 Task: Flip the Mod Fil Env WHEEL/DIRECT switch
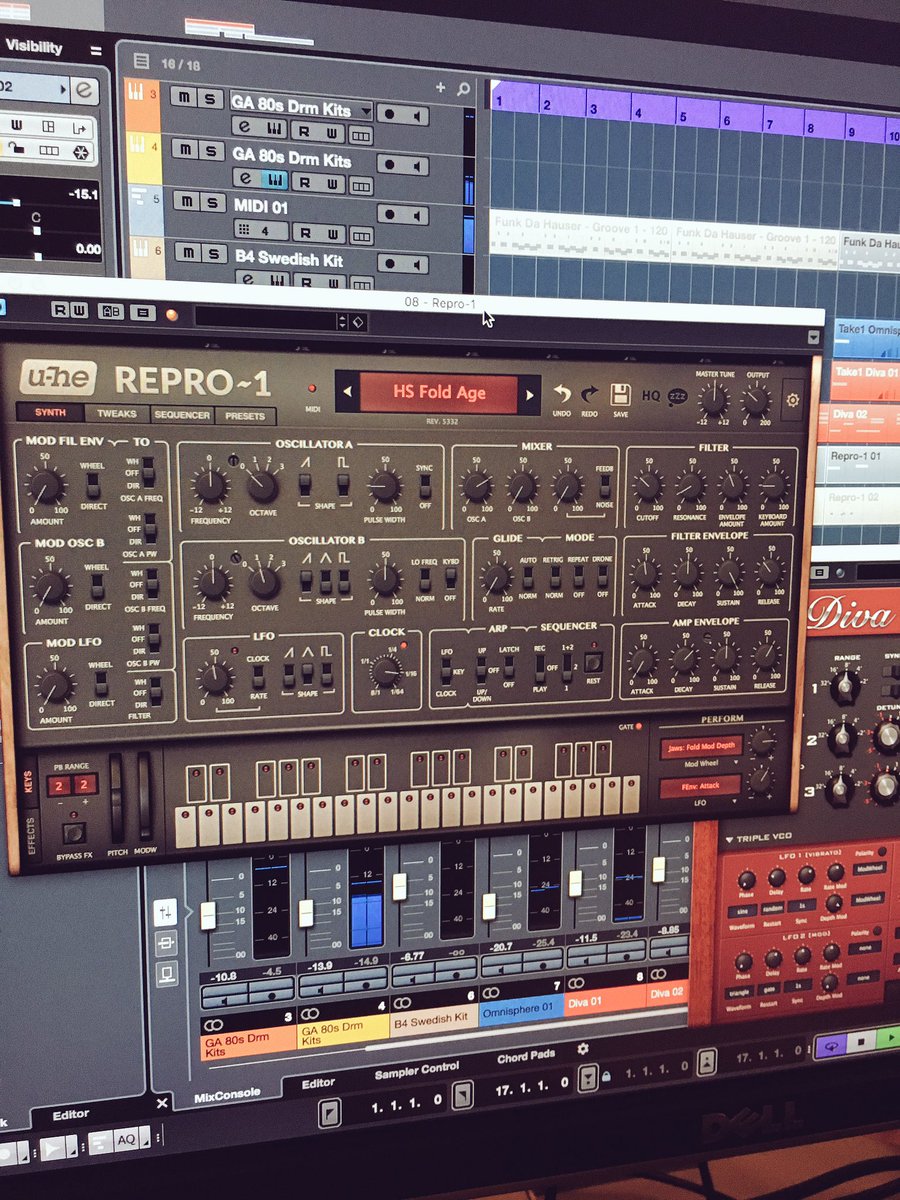92,486
